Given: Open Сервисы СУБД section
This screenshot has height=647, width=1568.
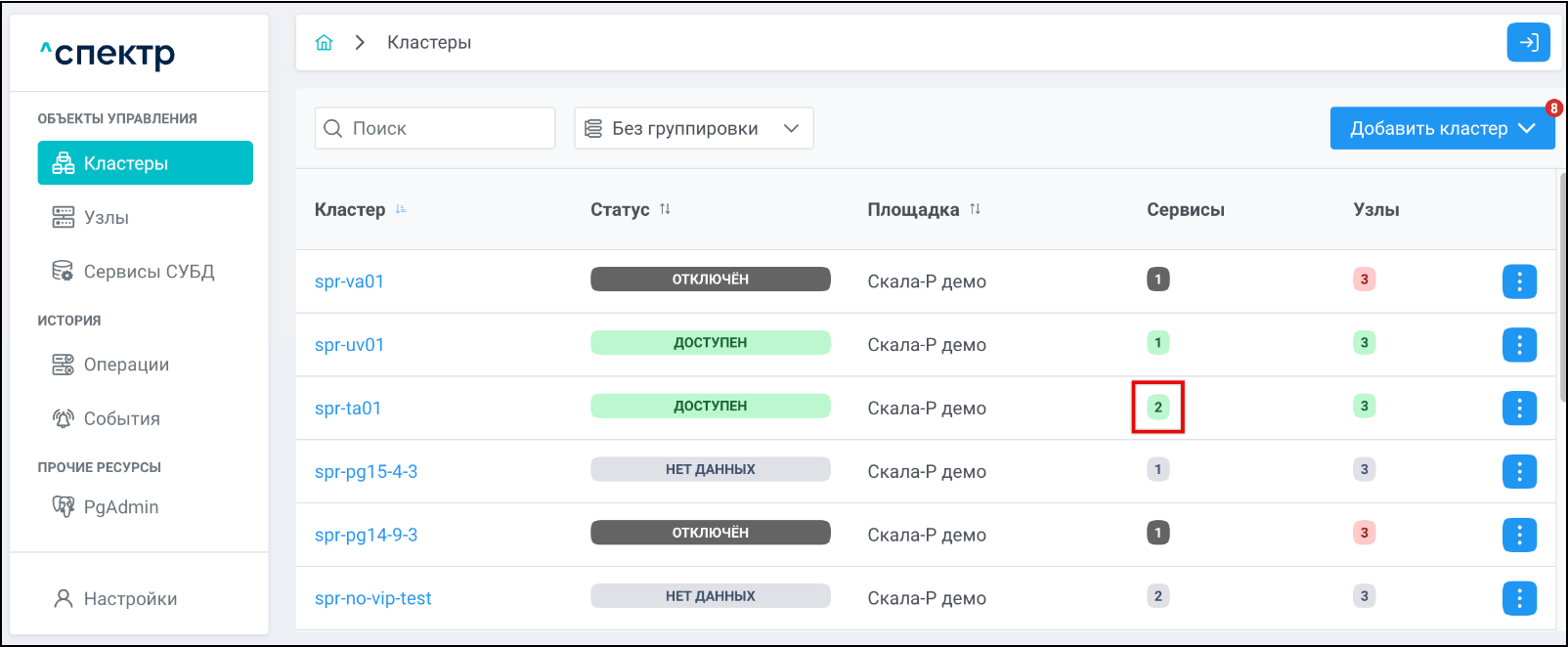Looking at the screenshot, I should pos(148,272).
